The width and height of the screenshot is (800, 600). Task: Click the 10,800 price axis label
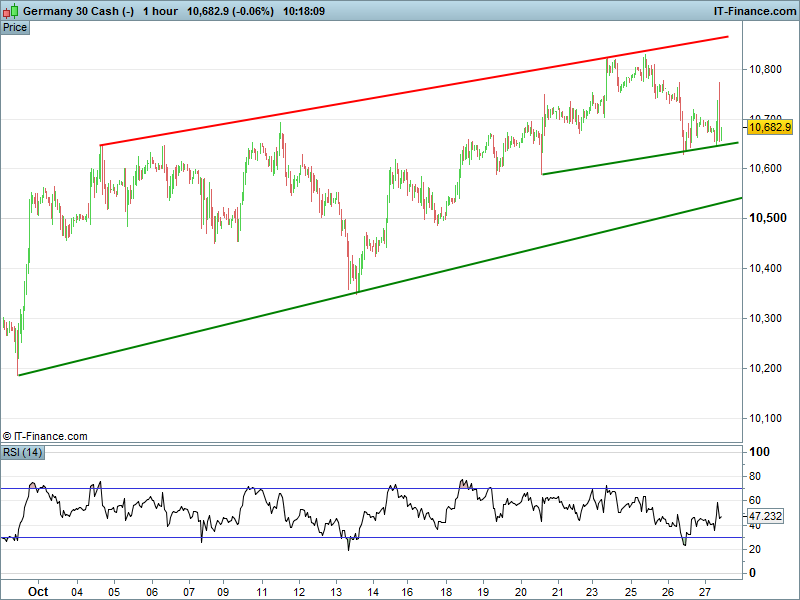click(x=765, y=69)
